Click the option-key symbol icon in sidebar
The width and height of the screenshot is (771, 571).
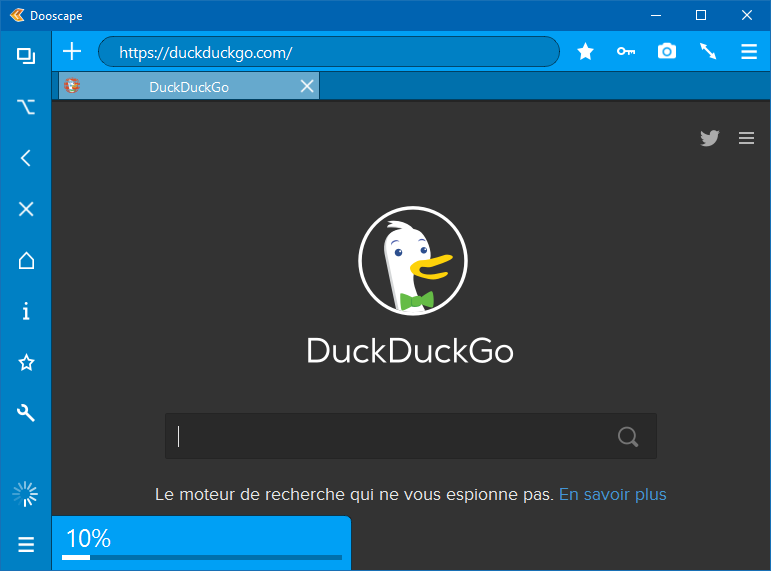coord(26,106)
